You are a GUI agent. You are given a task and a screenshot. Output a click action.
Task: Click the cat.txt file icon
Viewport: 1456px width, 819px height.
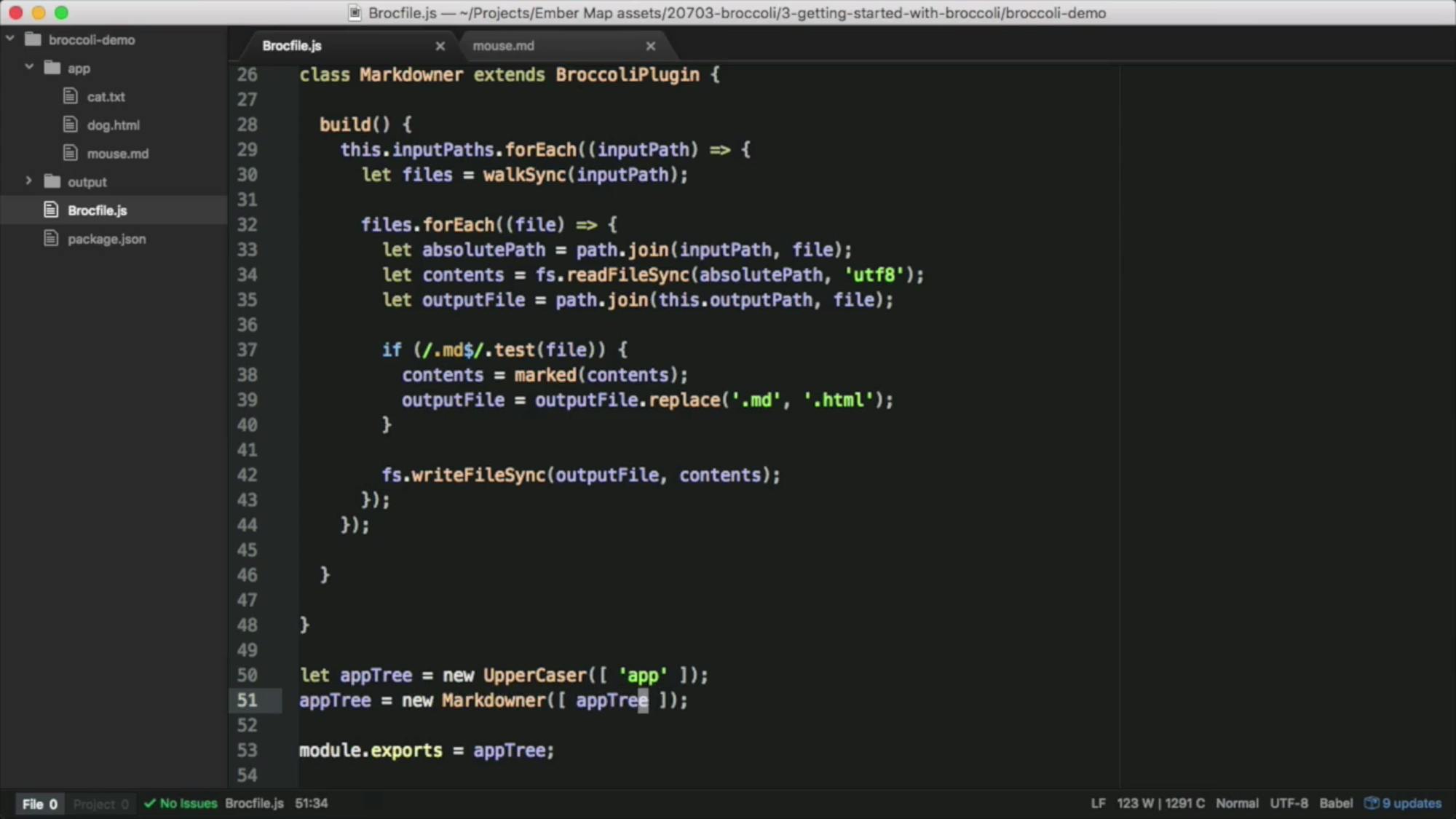[71, 96]
